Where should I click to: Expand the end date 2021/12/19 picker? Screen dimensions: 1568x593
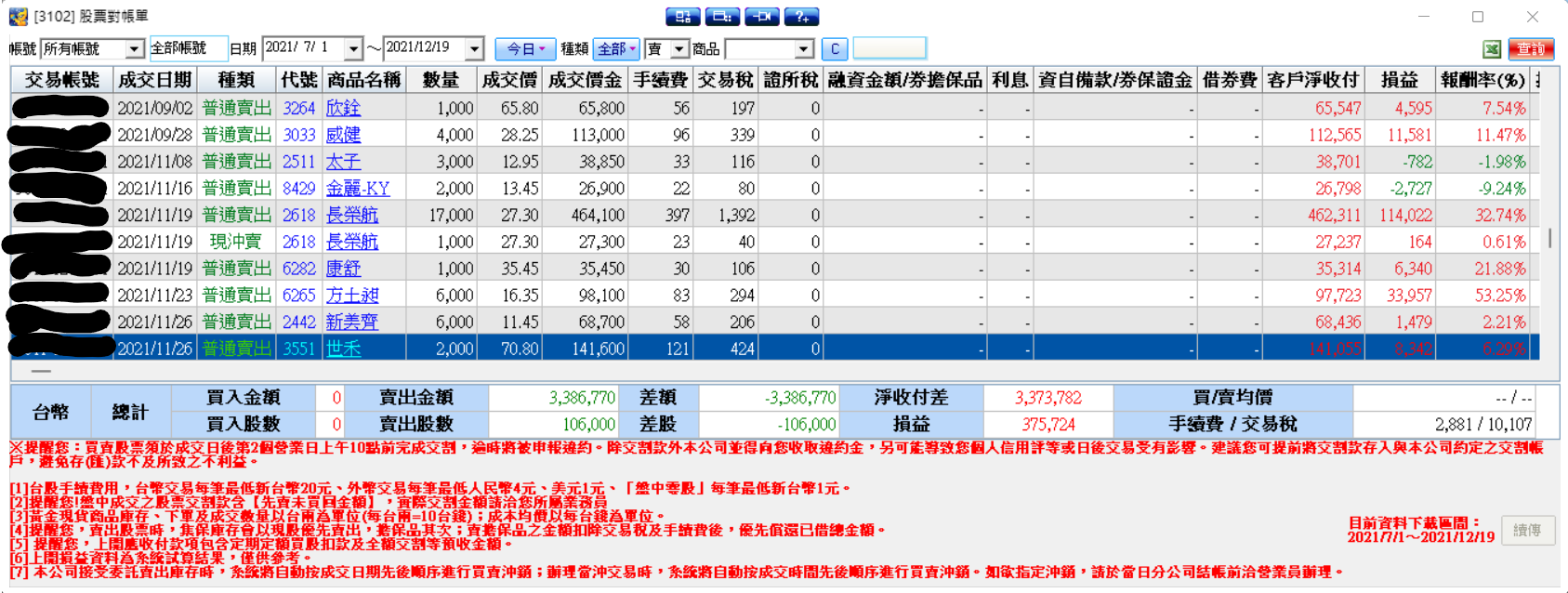tap(474, 48)
